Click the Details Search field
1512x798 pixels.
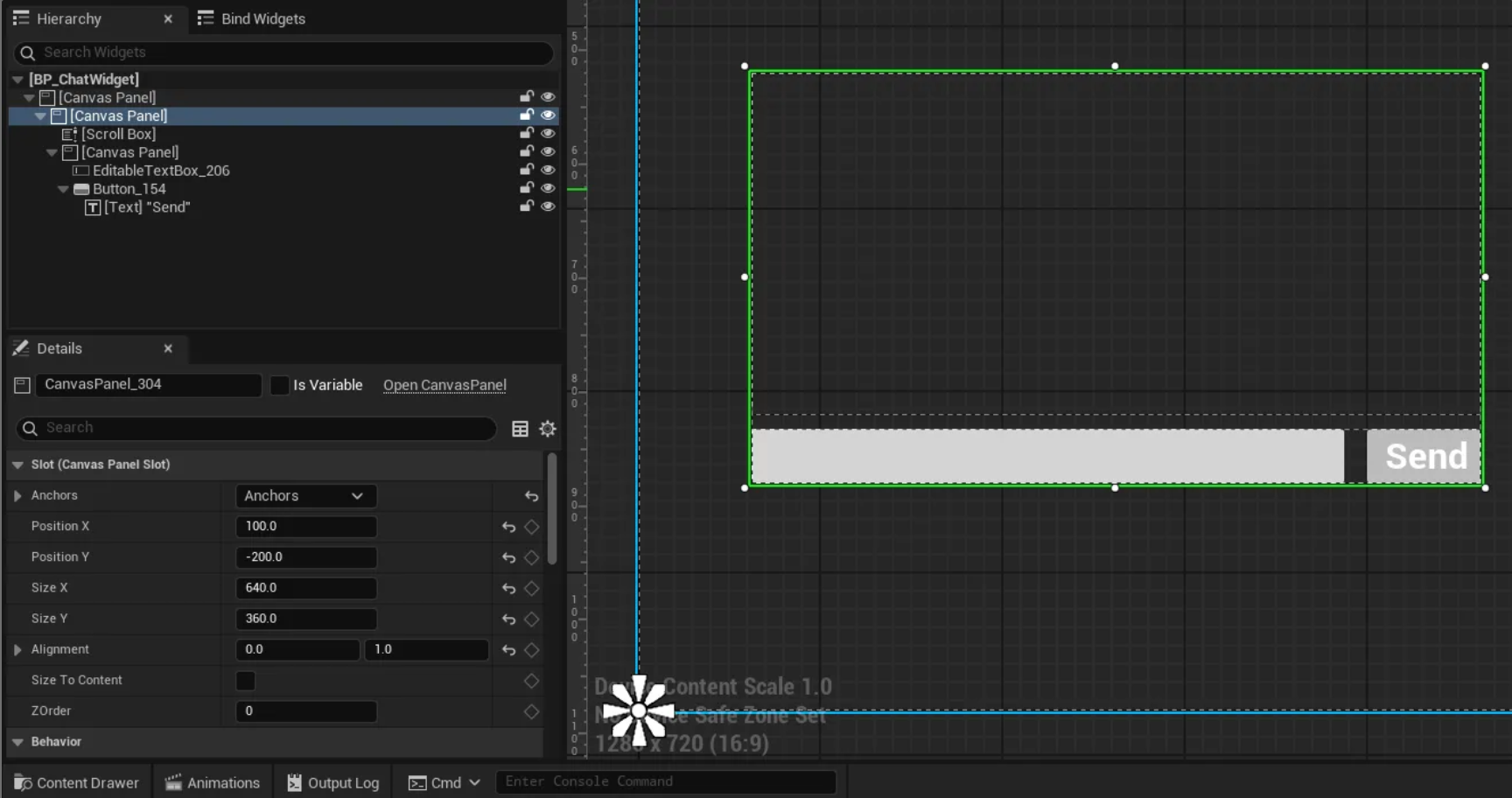click(256, 428)
